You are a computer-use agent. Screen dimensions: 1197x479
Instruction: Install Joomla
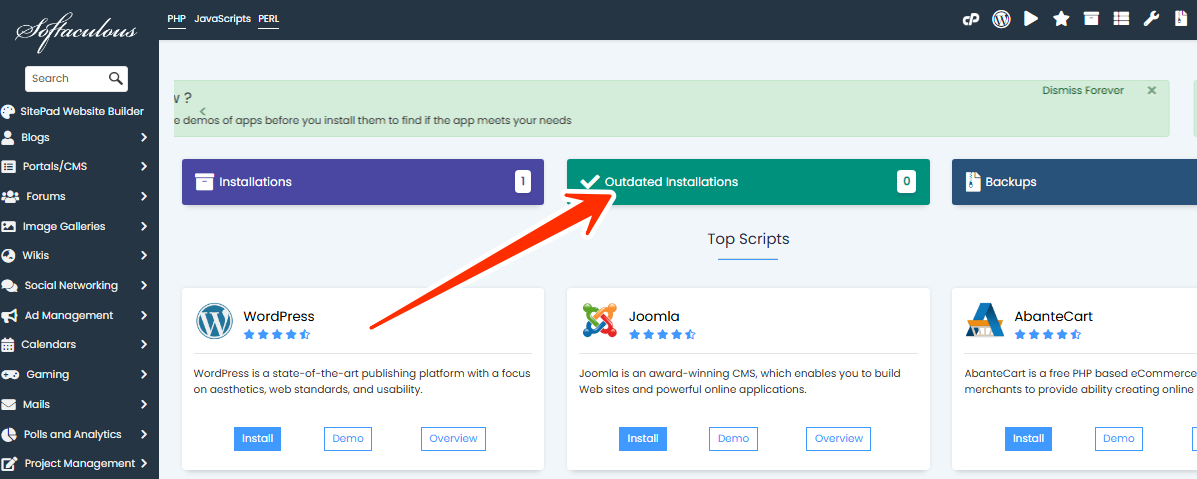pyautogui.click(x=643, y=439)
